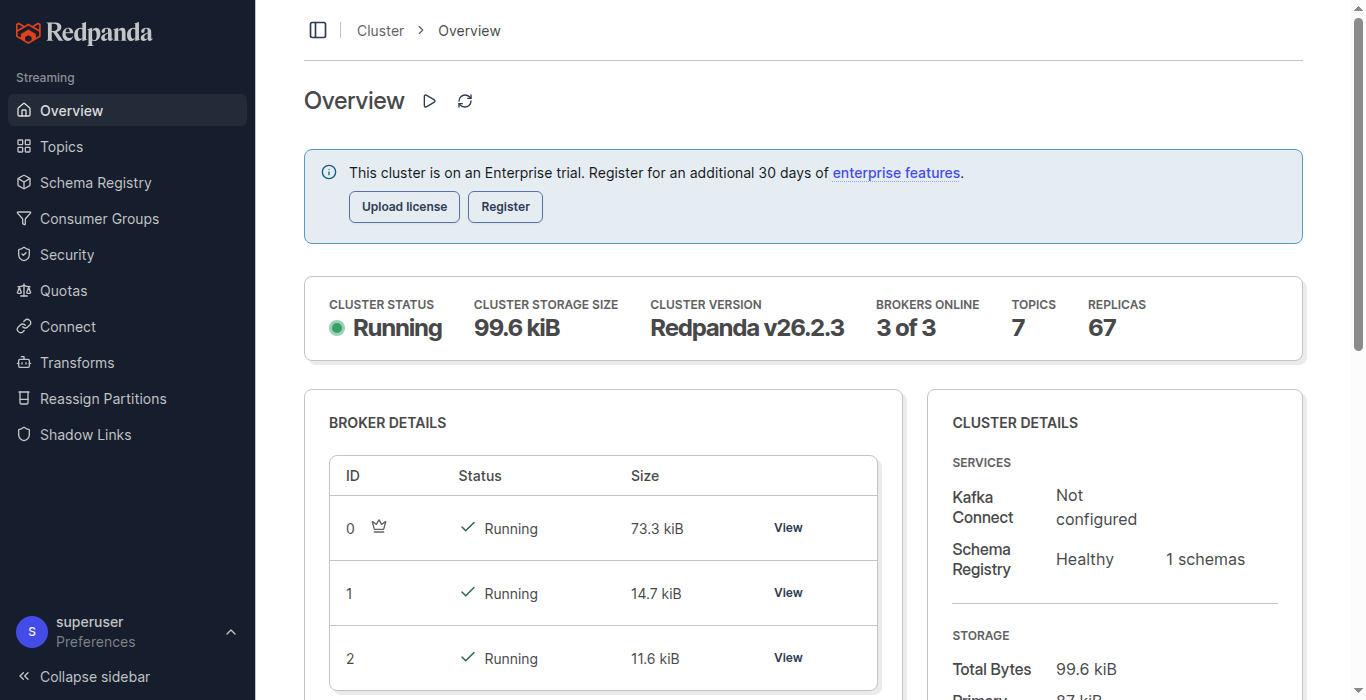Screen dimensions: 1366x700
Task: Click the Transforms robot icon
Action: (24, 362)
